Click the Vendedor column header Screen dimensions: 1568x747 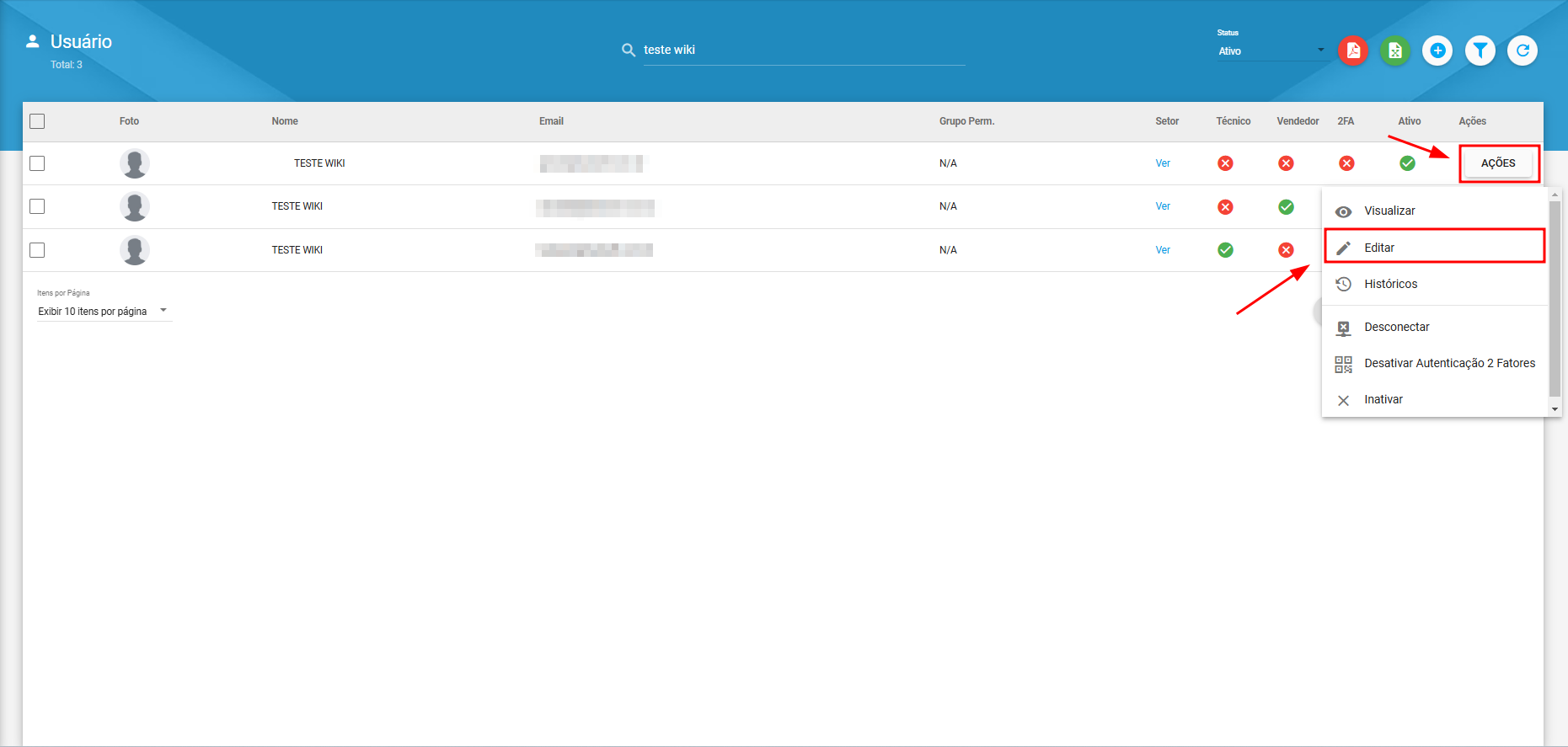[1298, 121]
